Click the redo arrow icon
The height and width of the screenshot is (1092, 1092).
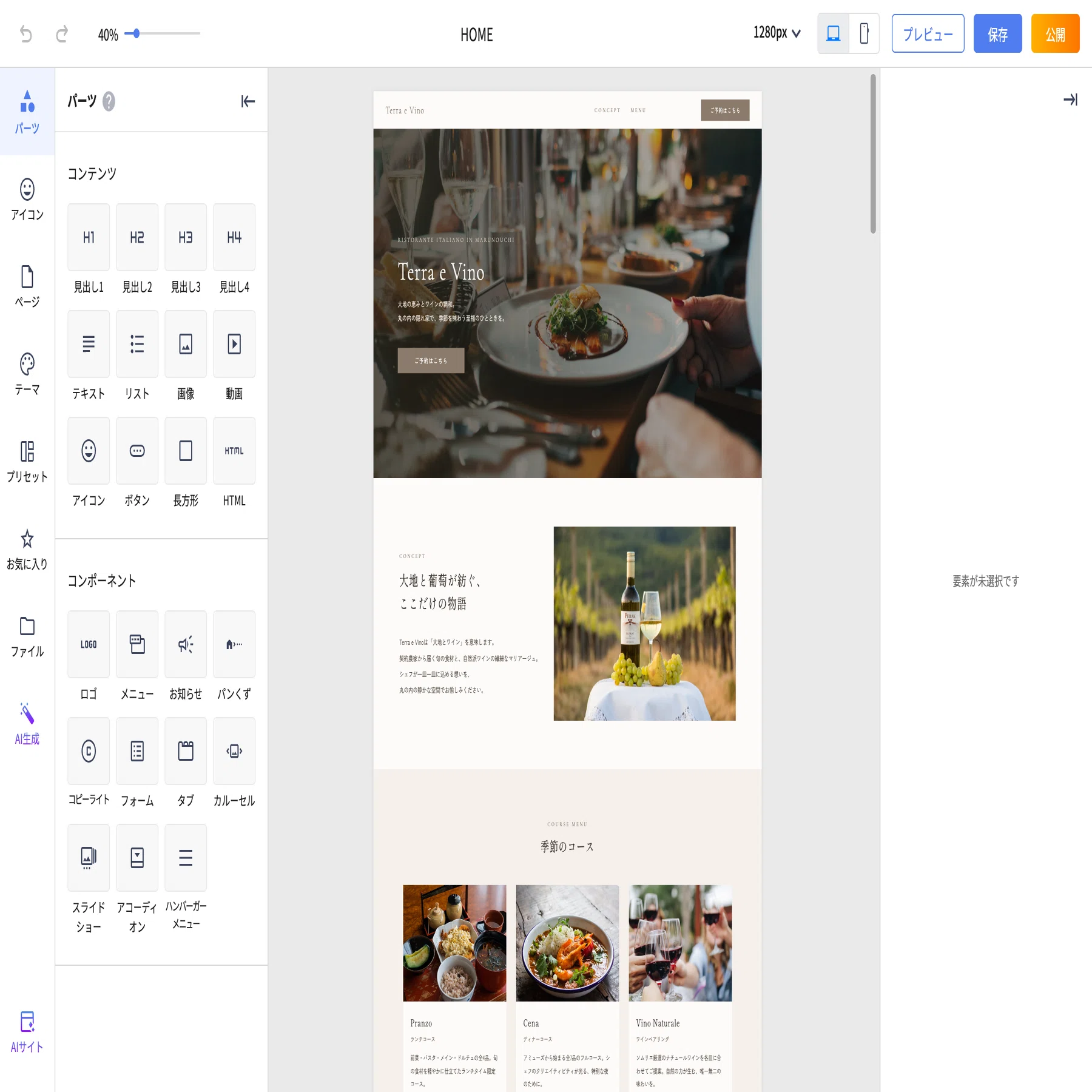(62, 34)
